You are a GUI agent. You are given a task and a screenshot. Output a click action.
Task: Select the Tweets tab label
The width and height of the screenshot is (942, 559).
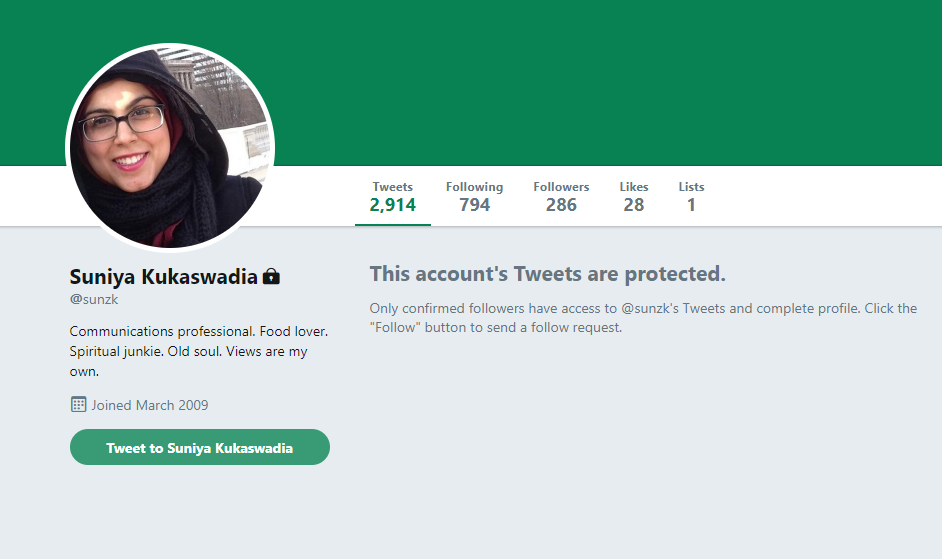(x=392, y=187)
